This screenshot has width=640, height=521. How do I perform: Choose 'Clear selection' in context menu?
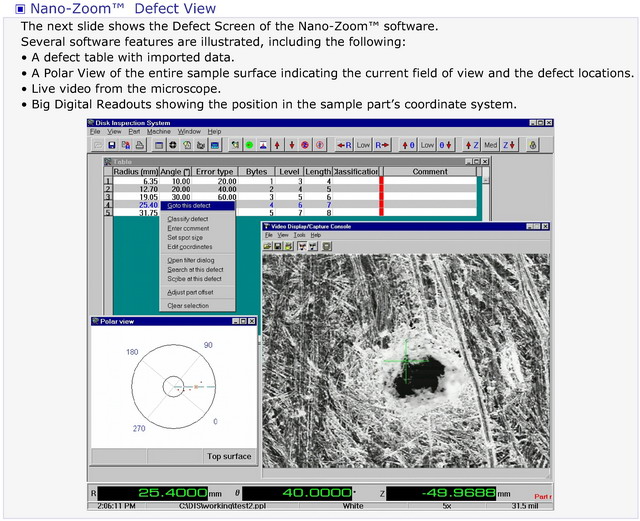(197, 305)
